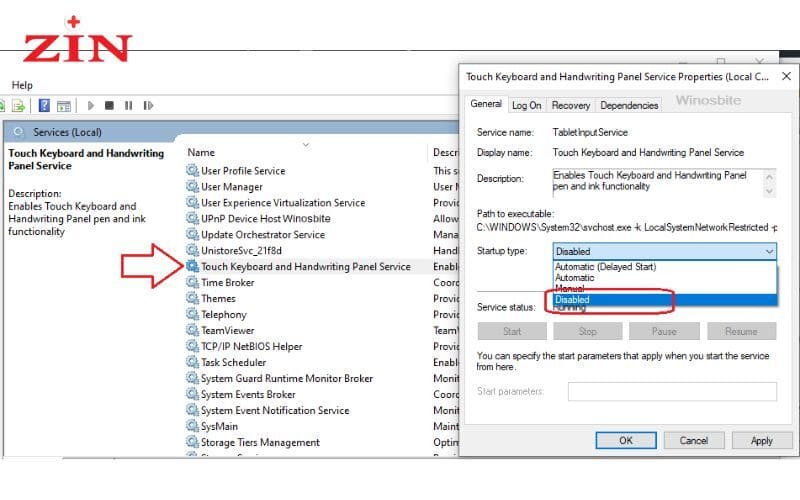The width and height of the screenshot is (800, 500).
Task: Open the Dependencies tab
Action: [x=629, y=105]
